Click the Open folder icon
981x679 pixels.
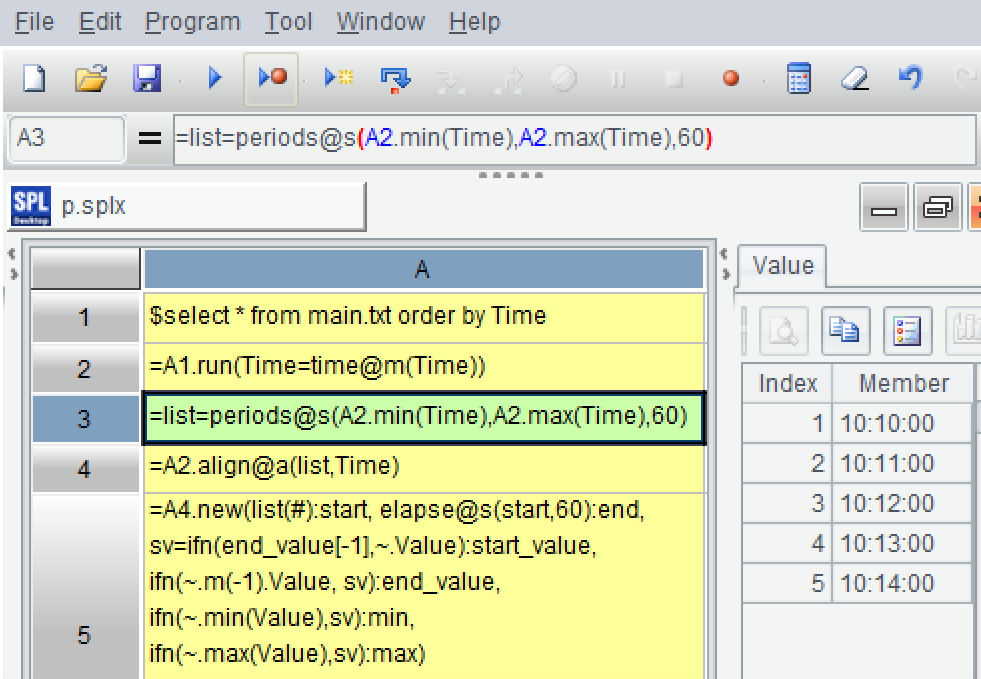coord(91,78)
